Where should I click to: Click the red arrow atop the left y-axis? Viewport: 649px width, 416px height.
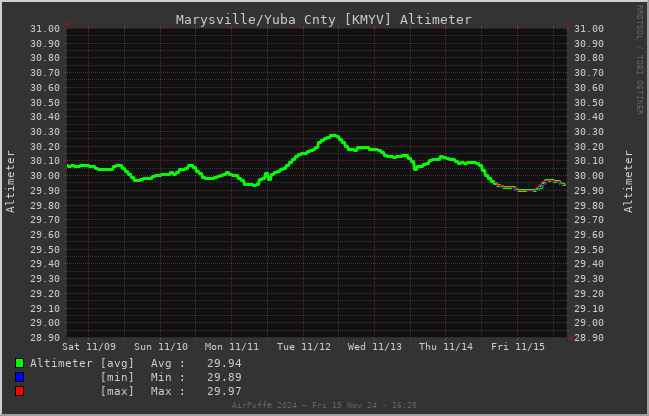[x=67, y=24]
